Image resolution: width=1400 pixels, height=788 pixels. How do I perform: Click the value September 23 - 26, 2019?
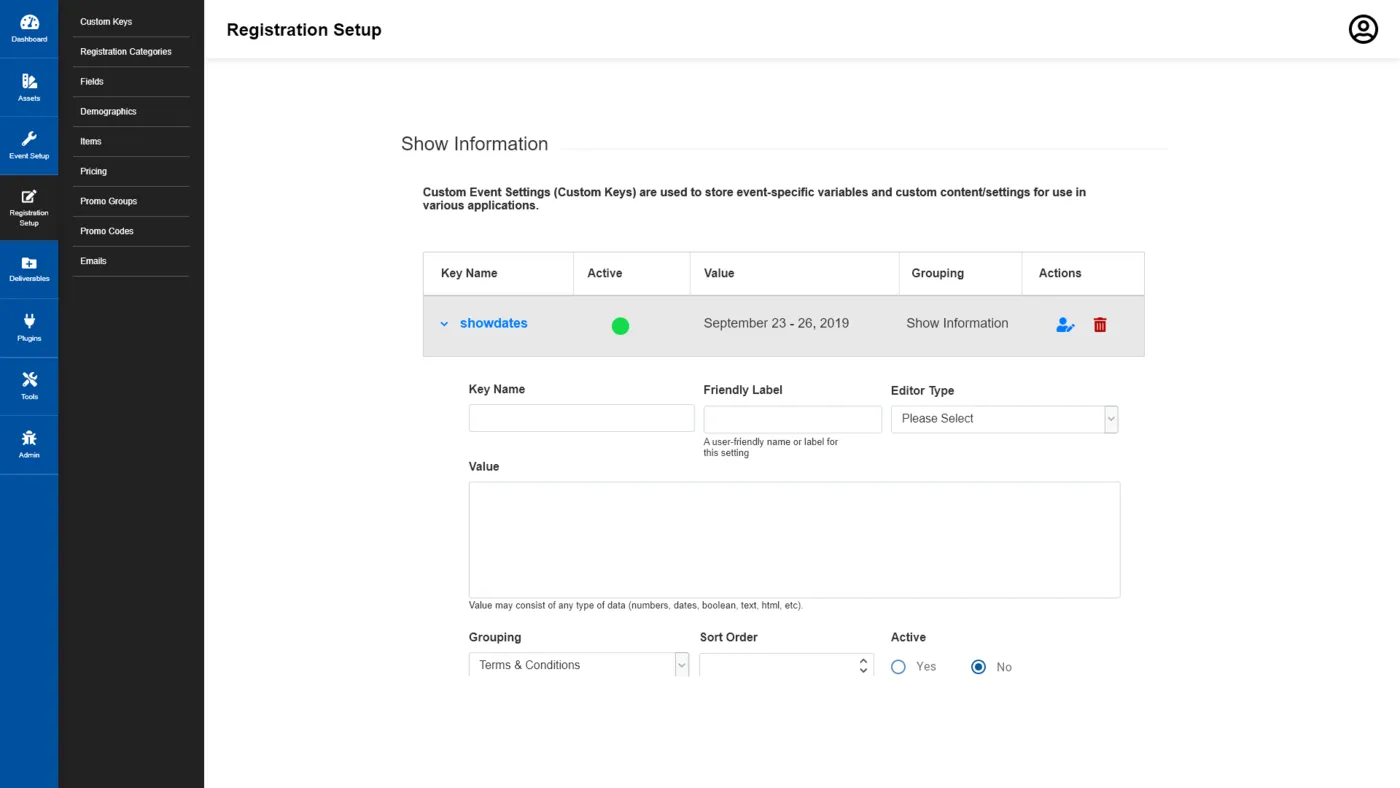click(x=776, y=323)
